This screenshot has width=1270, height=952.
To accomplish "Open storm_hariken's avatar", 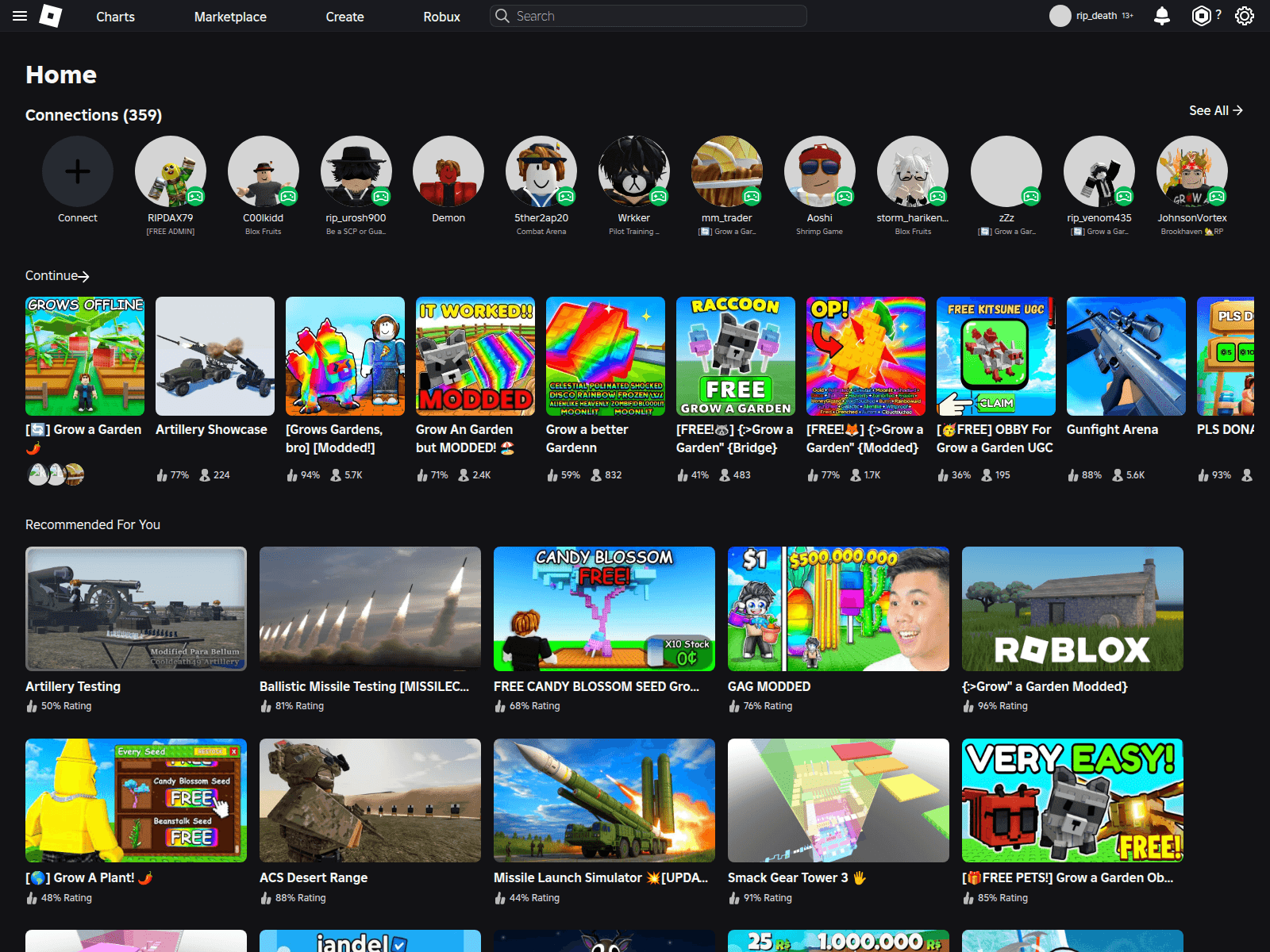I will point(913,171).
